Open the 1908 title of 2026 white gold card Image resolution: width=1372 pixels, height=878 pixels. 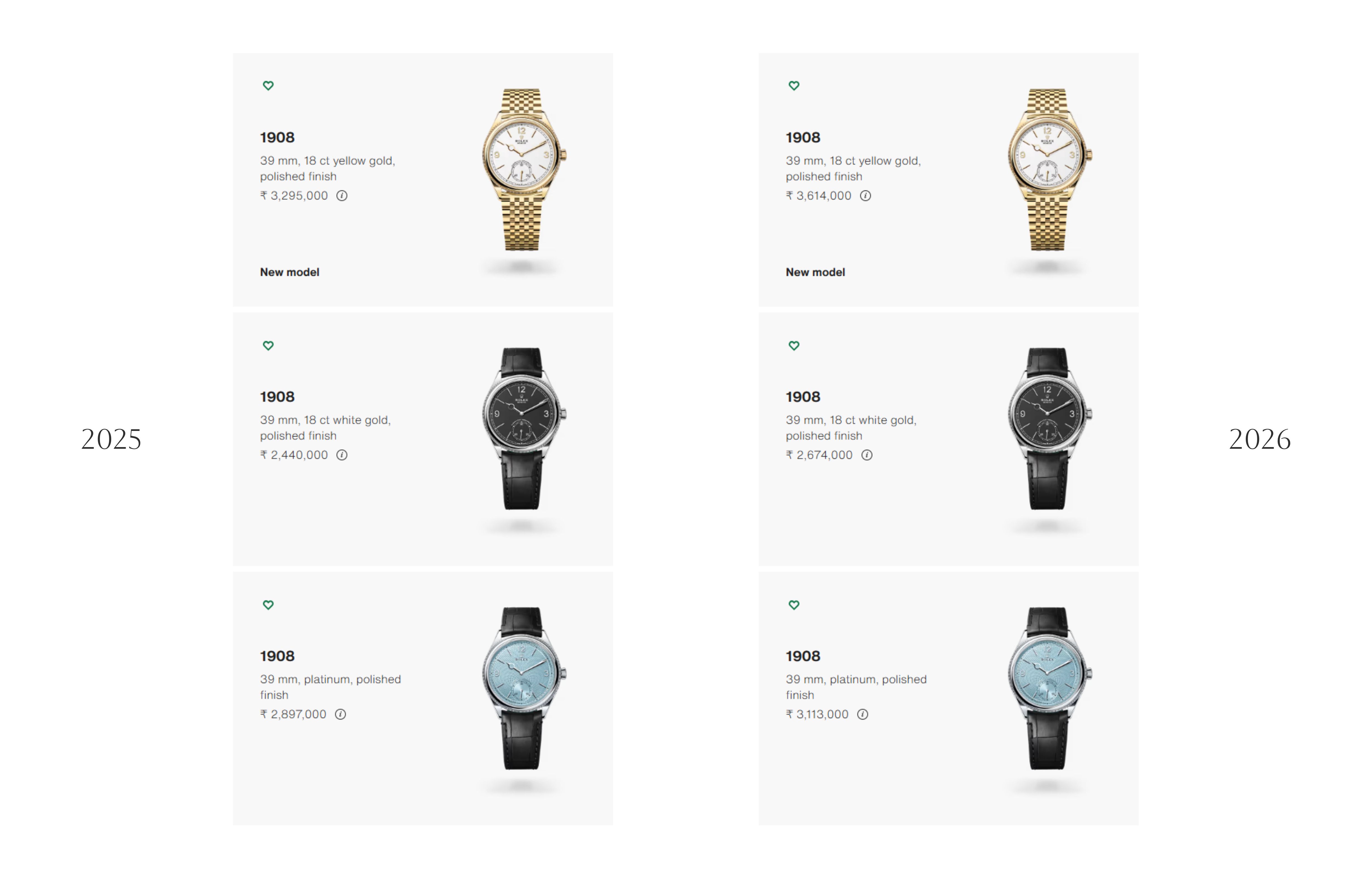point(803,397)
